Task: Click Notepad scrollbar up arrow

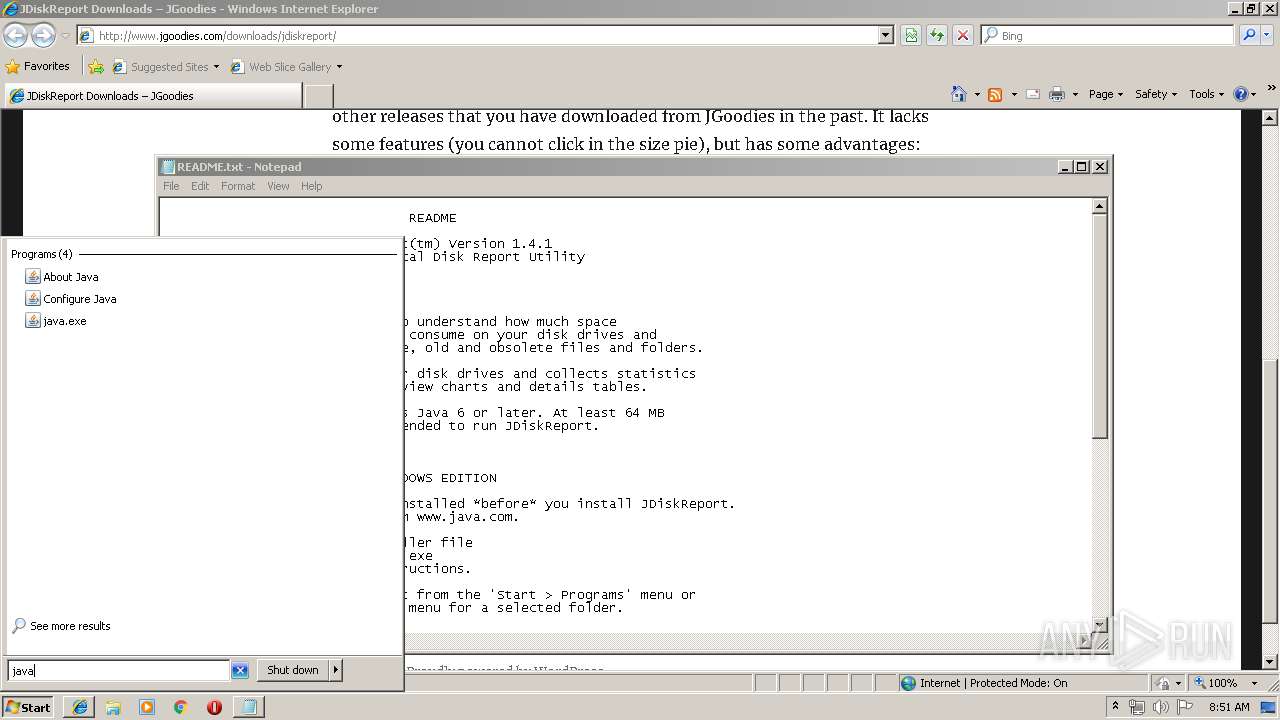Action: 1099,206
